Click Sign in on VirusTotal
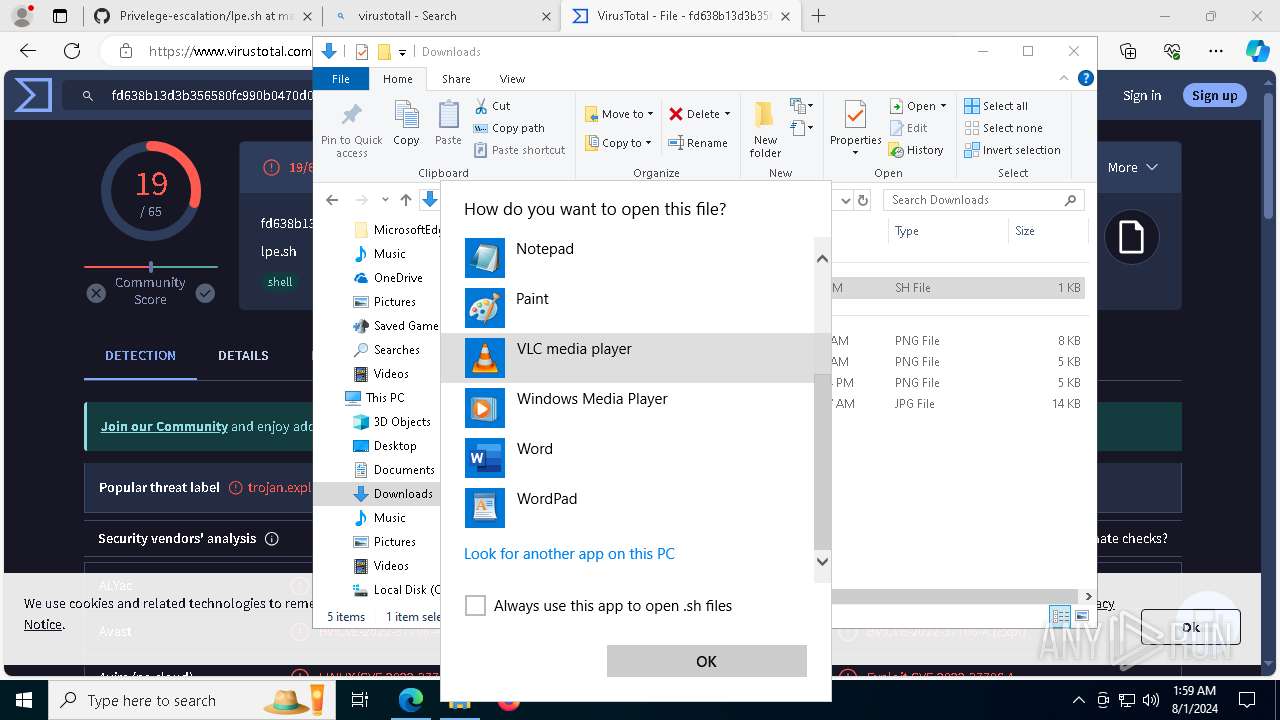The width and height of the screenshot is (1280, 720). [1142, 95]
